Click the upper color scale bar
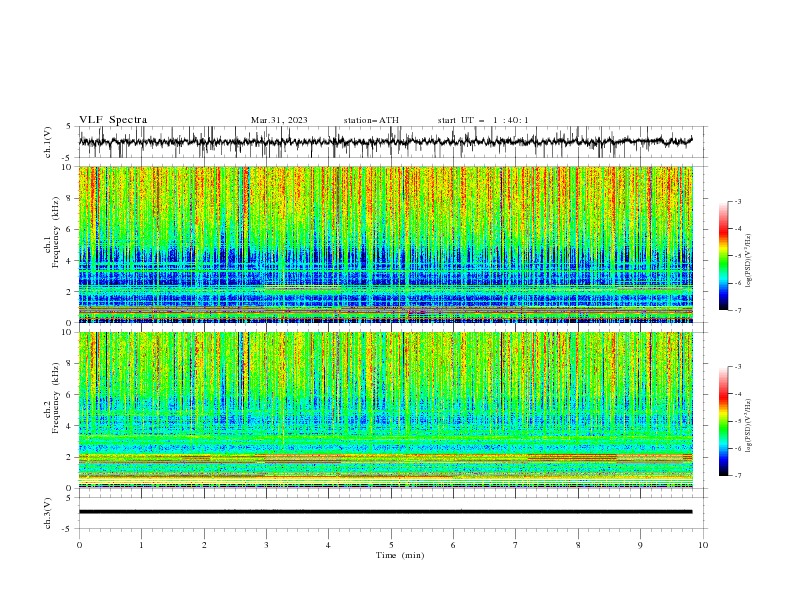Image resolution: width=792 pixels, height=612 pixels. pyautogui.click(x=723, y=256)
